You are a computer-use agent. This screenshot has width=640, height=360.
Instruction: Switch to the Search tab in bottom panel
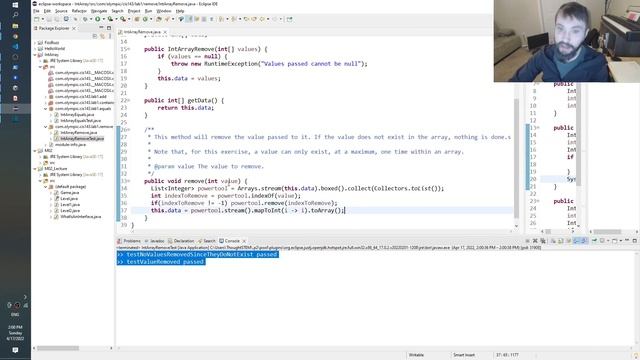[x=207, y=241]
